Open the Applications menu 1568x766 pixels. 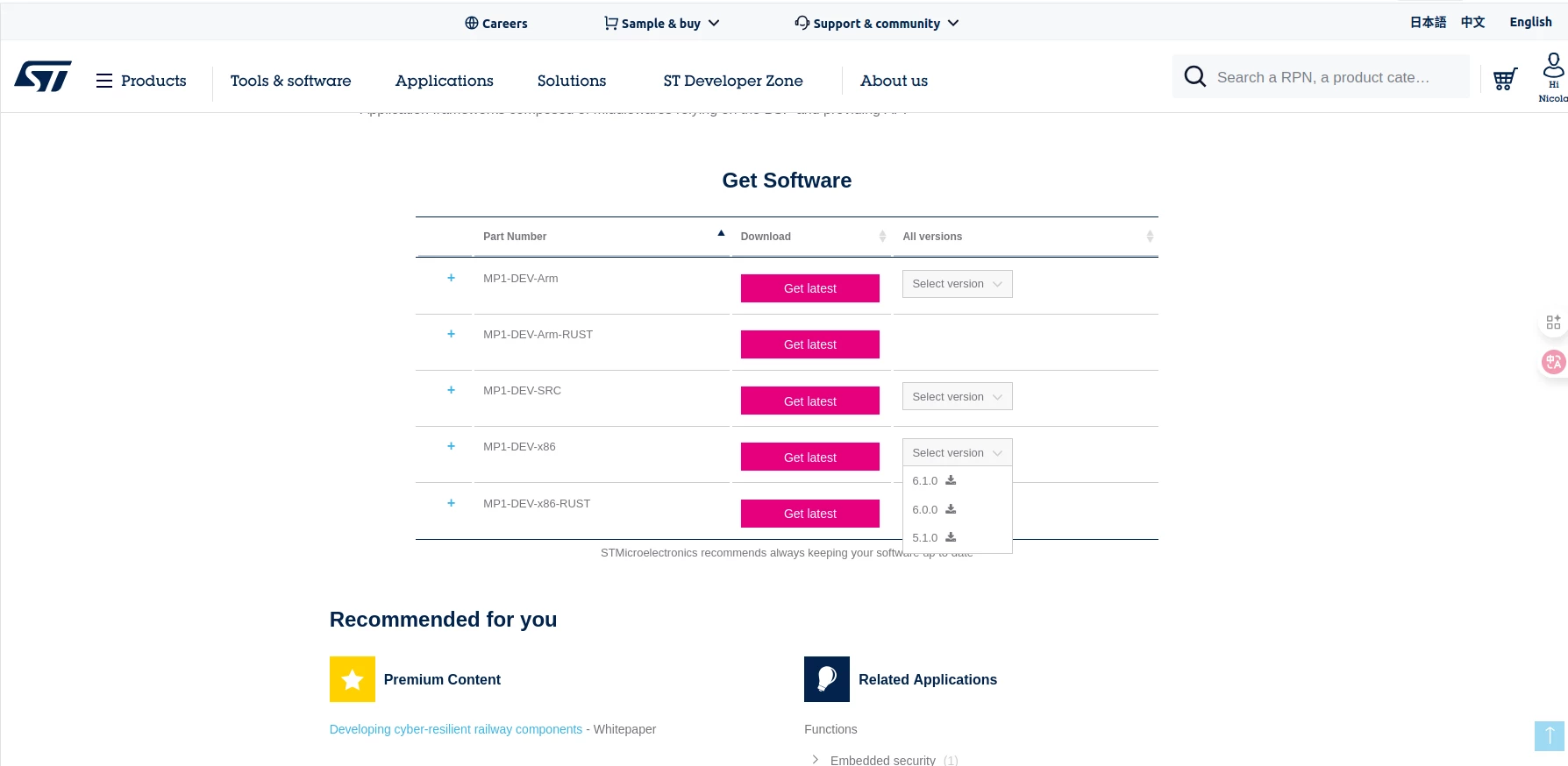point(445,81)
